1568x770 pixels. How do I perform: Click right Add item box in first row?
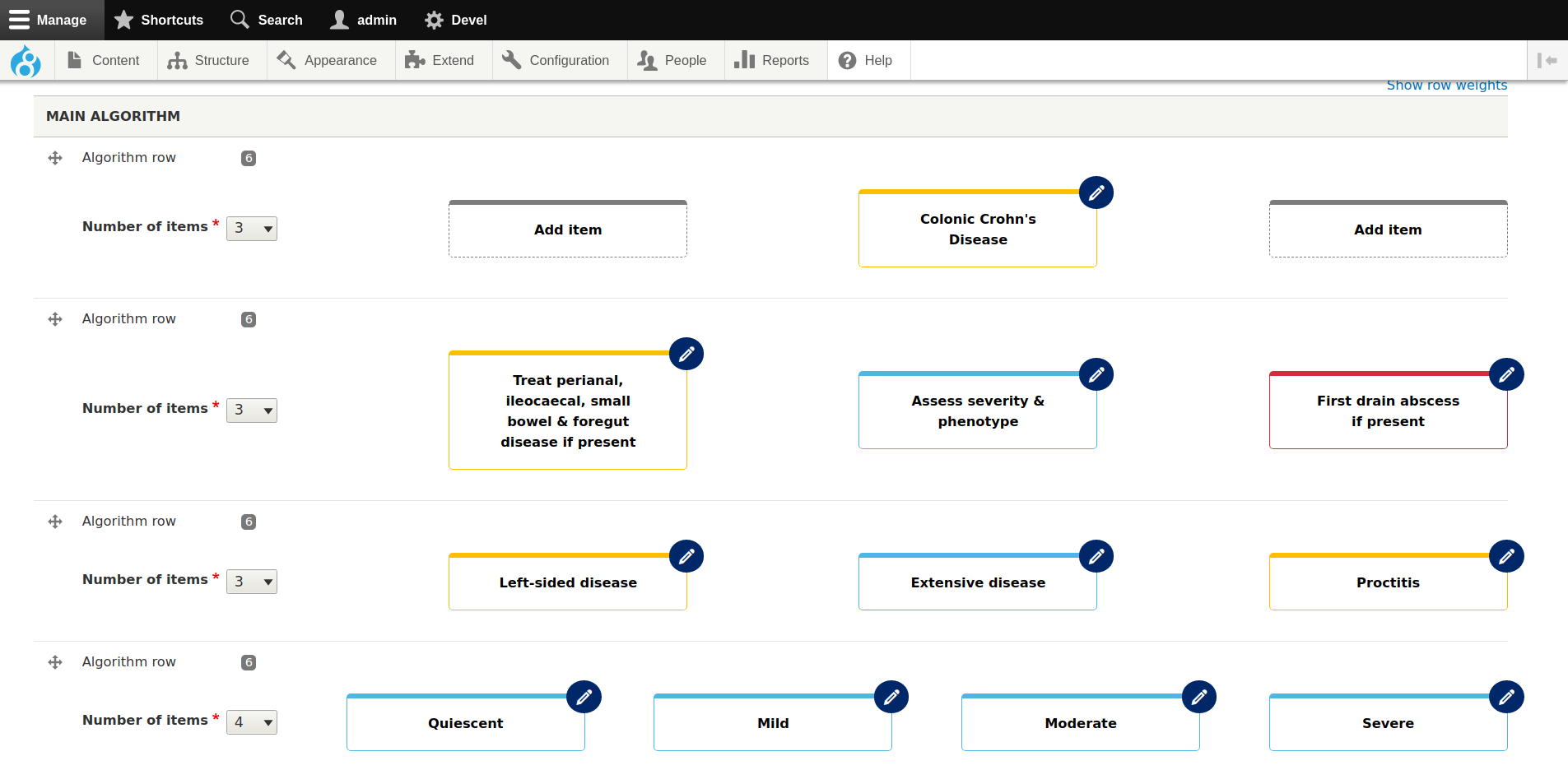click(1388, 230)
